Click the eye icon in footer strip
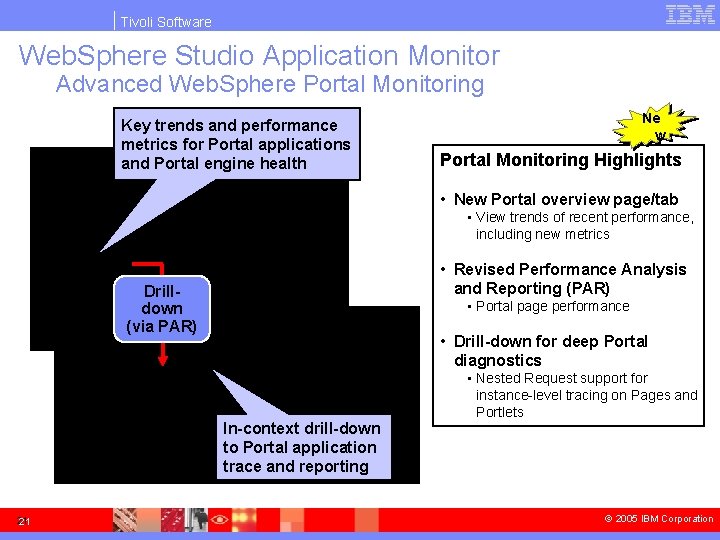720x540 pixels. click(219, 520)
